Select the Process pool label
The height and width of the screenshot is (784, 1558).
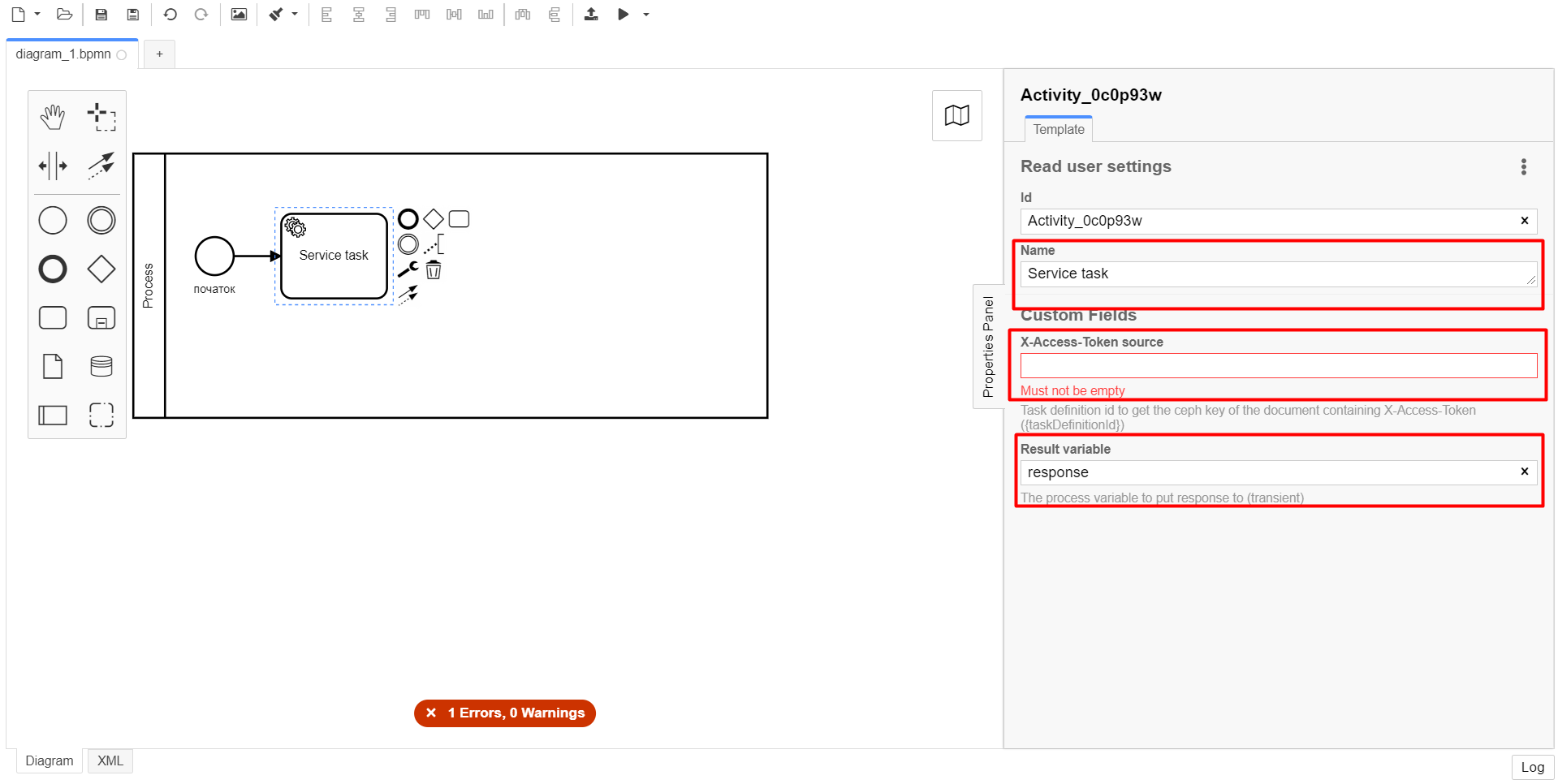149,286
